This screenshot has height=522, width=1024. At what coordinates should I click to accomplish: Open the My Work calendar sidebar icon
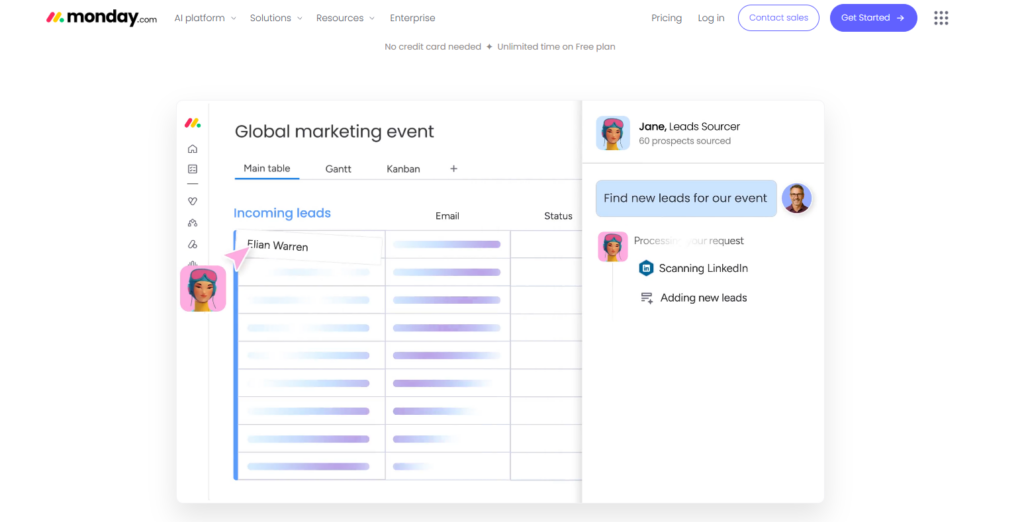(193, 169)
